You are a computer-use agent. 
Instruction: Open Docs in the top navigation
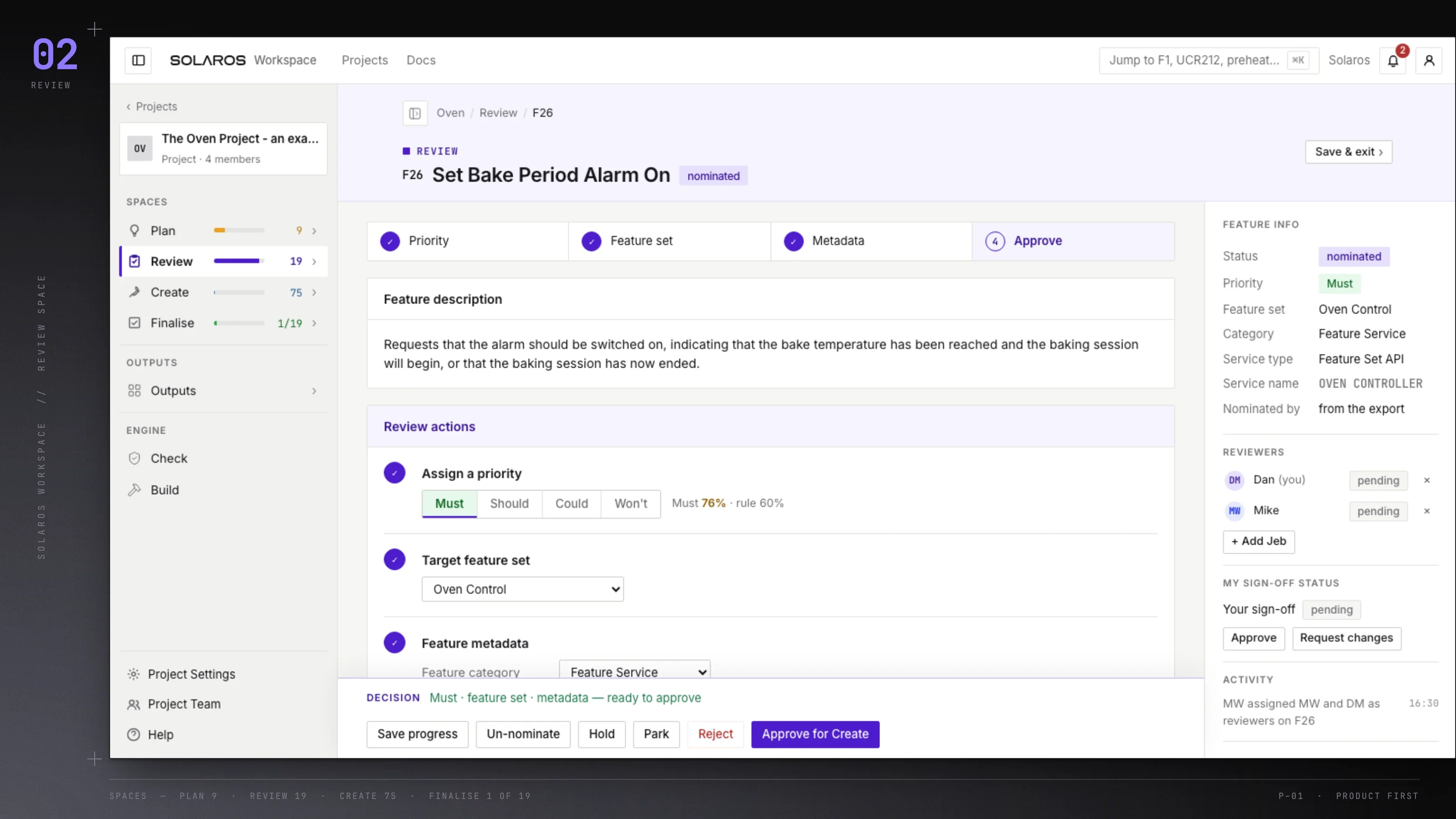[421, 61]
